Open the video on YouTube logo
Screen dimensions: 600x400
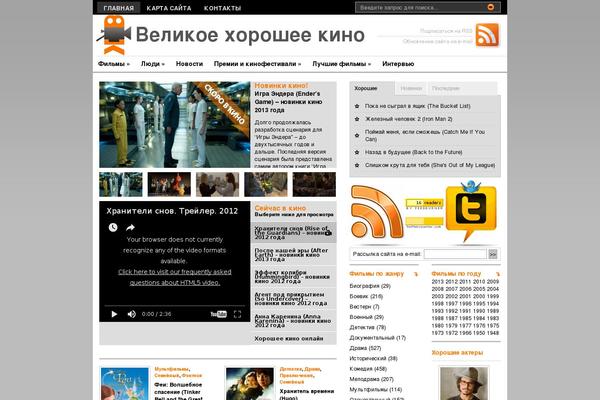(218, 314)
